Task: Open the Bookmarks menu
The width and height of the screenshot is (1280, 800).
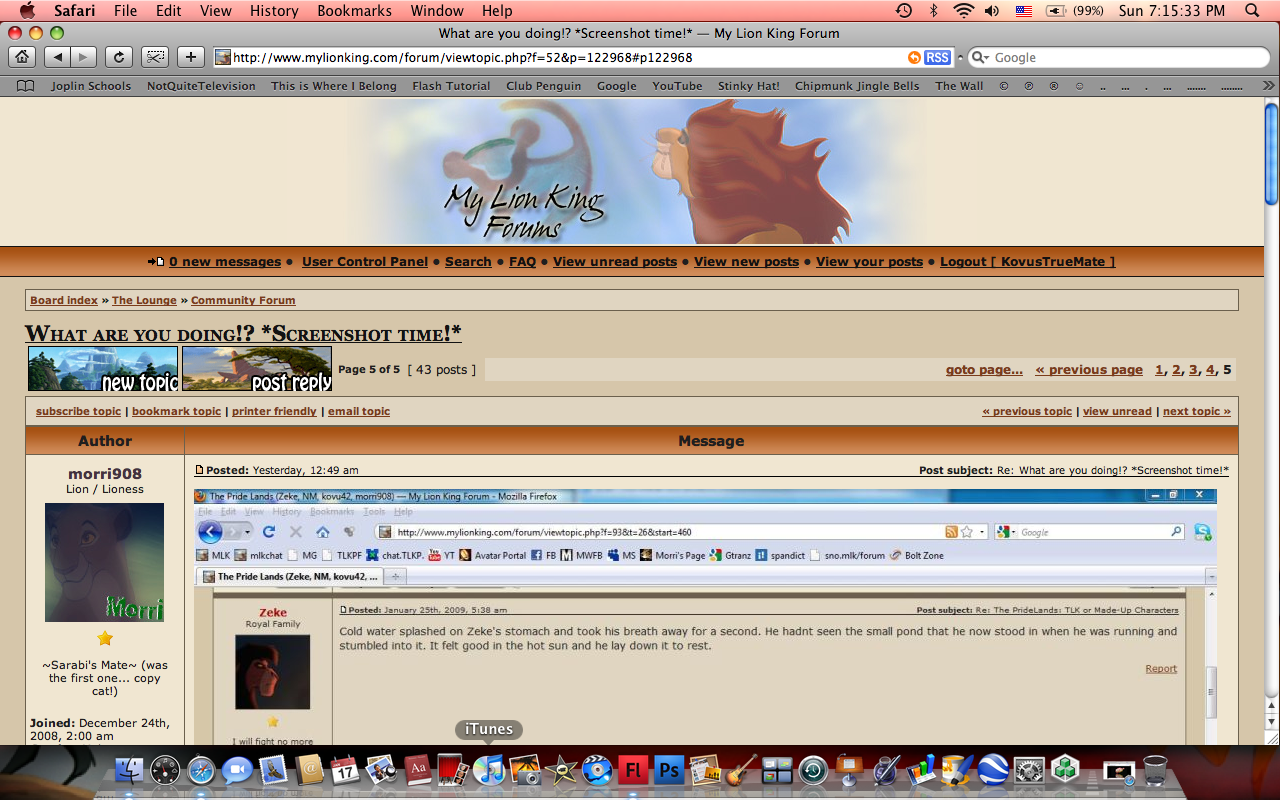Action: (x=354, y=11)
